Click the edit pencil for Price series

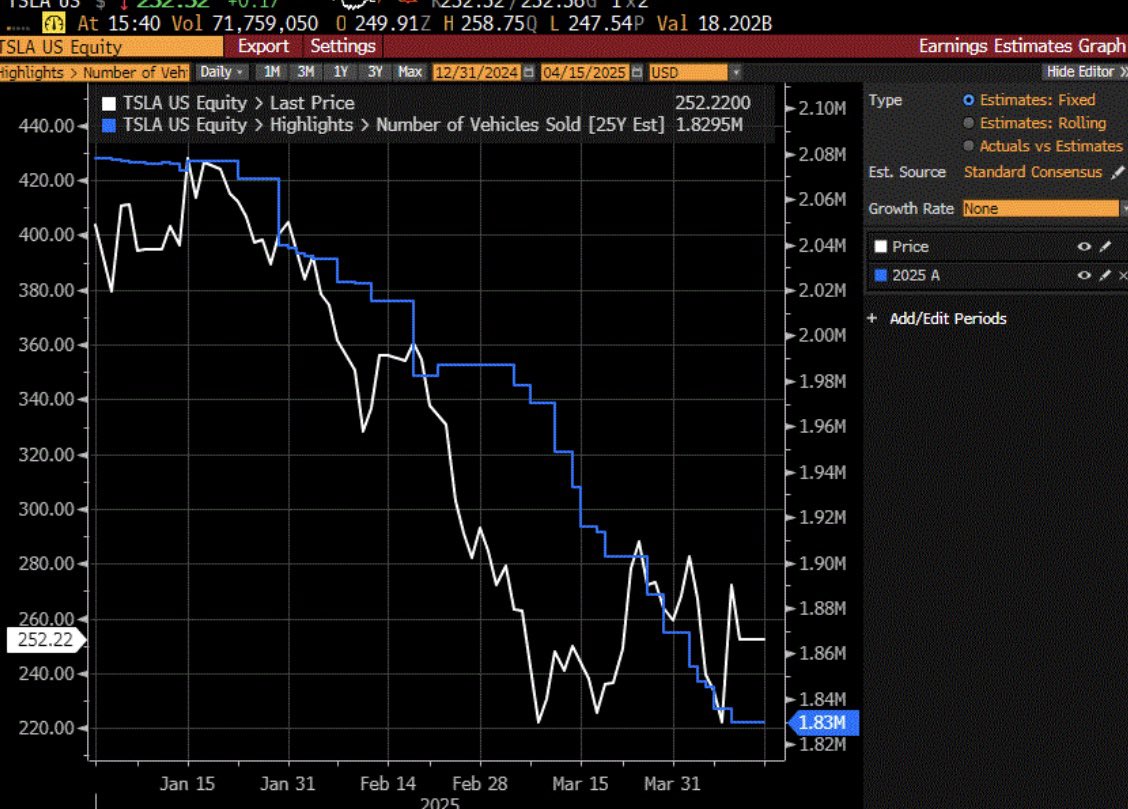(1106, 247)
